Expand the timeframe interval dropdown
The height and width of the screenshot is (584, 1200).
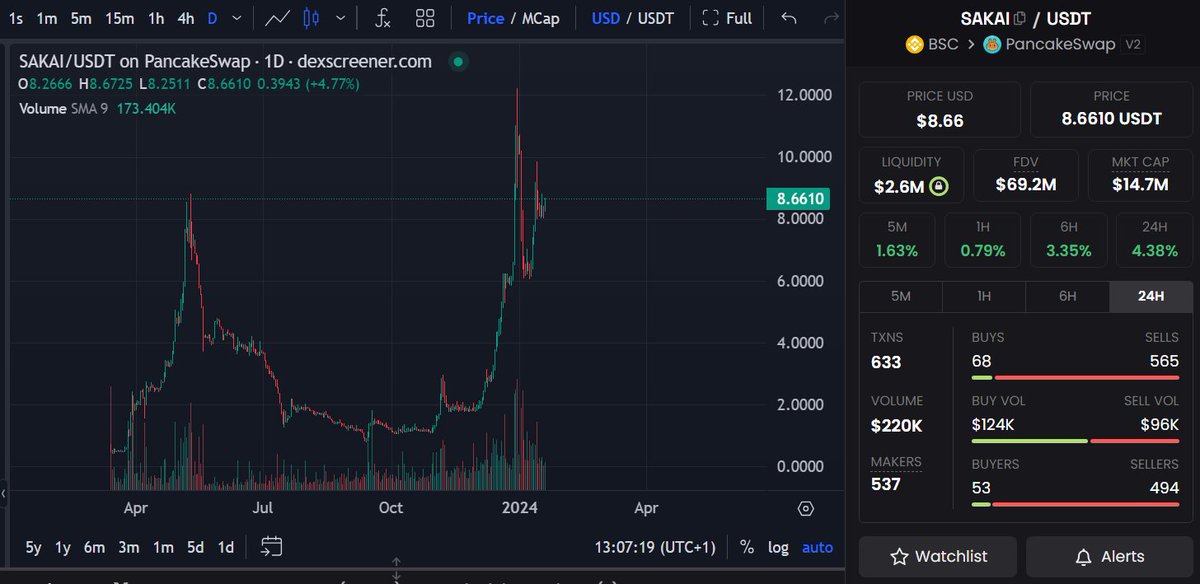[236, 18]
